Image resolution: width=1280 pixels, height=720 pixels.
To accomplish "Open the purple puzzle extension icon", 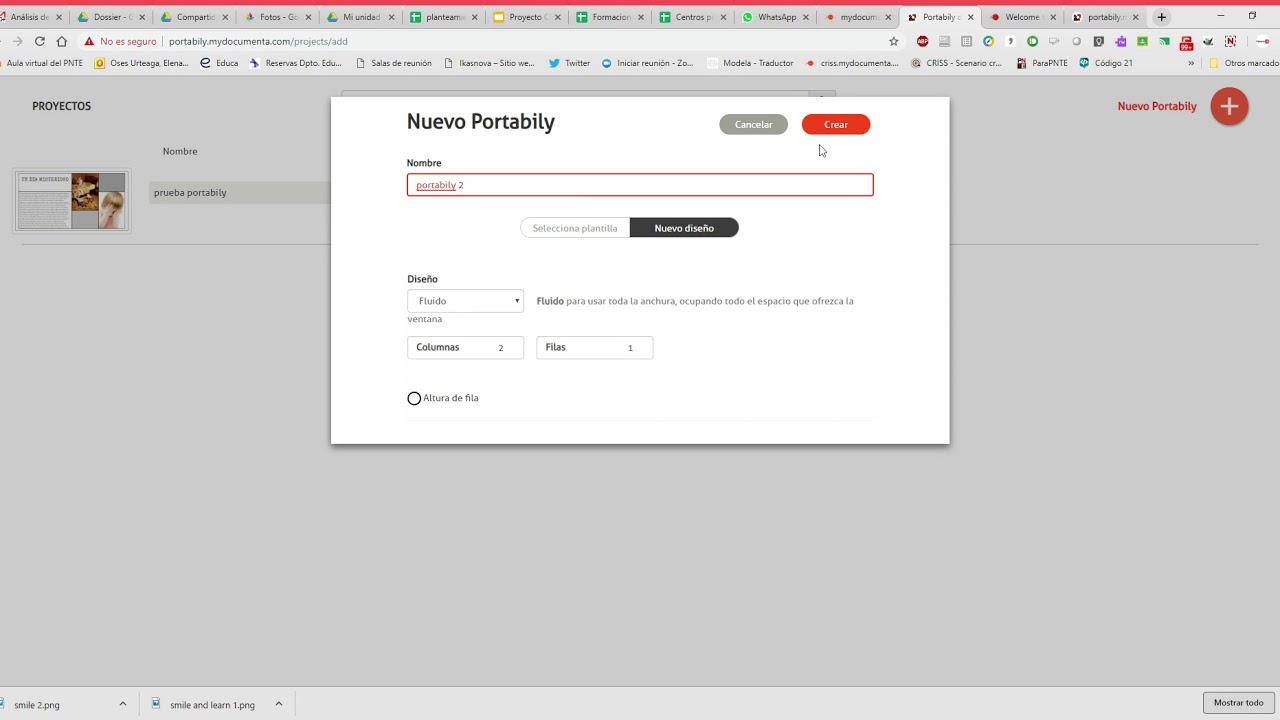I will 1120,41.
